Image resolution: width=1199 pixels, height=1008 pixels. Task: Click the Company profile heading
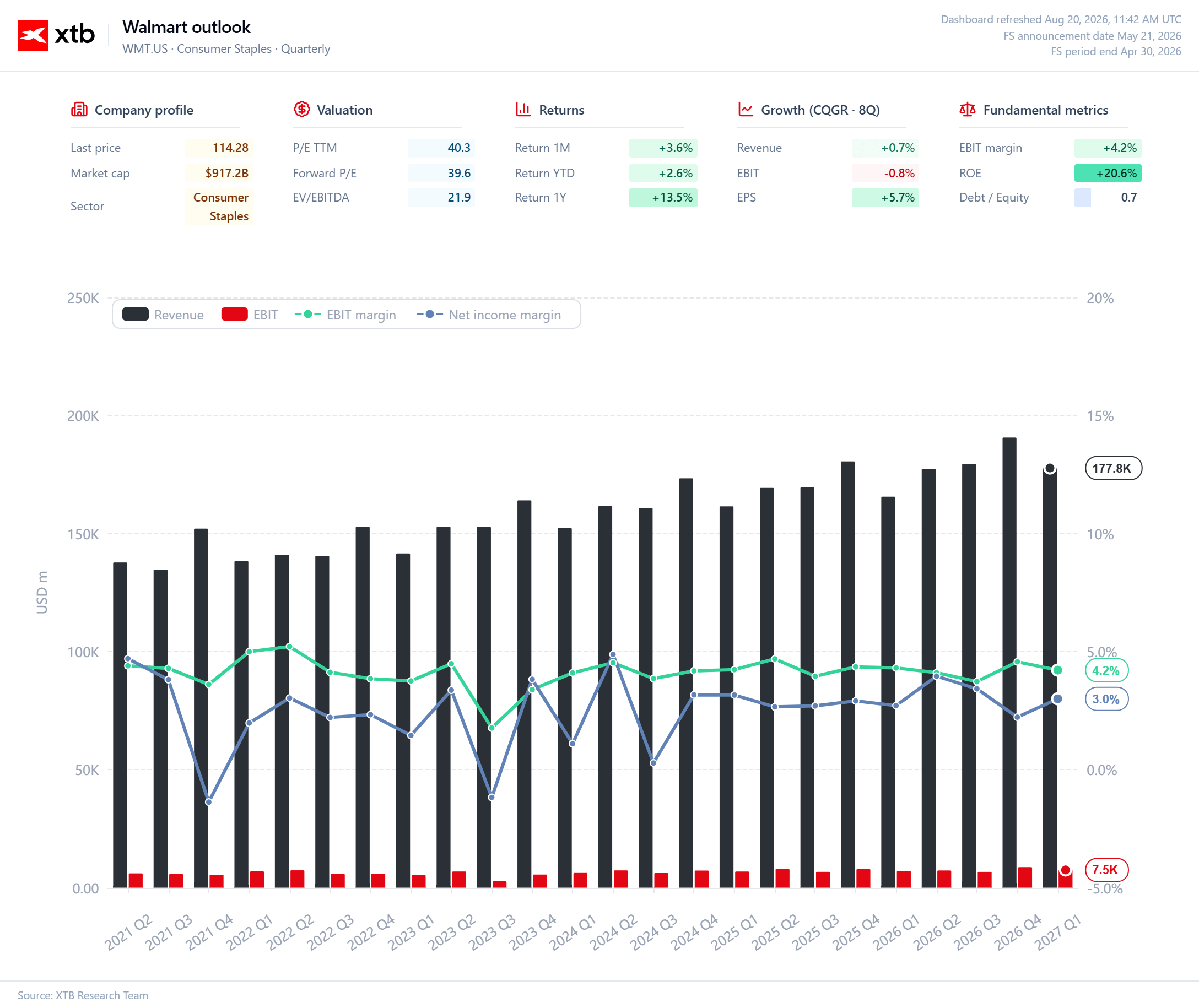[x=144, y=110]
